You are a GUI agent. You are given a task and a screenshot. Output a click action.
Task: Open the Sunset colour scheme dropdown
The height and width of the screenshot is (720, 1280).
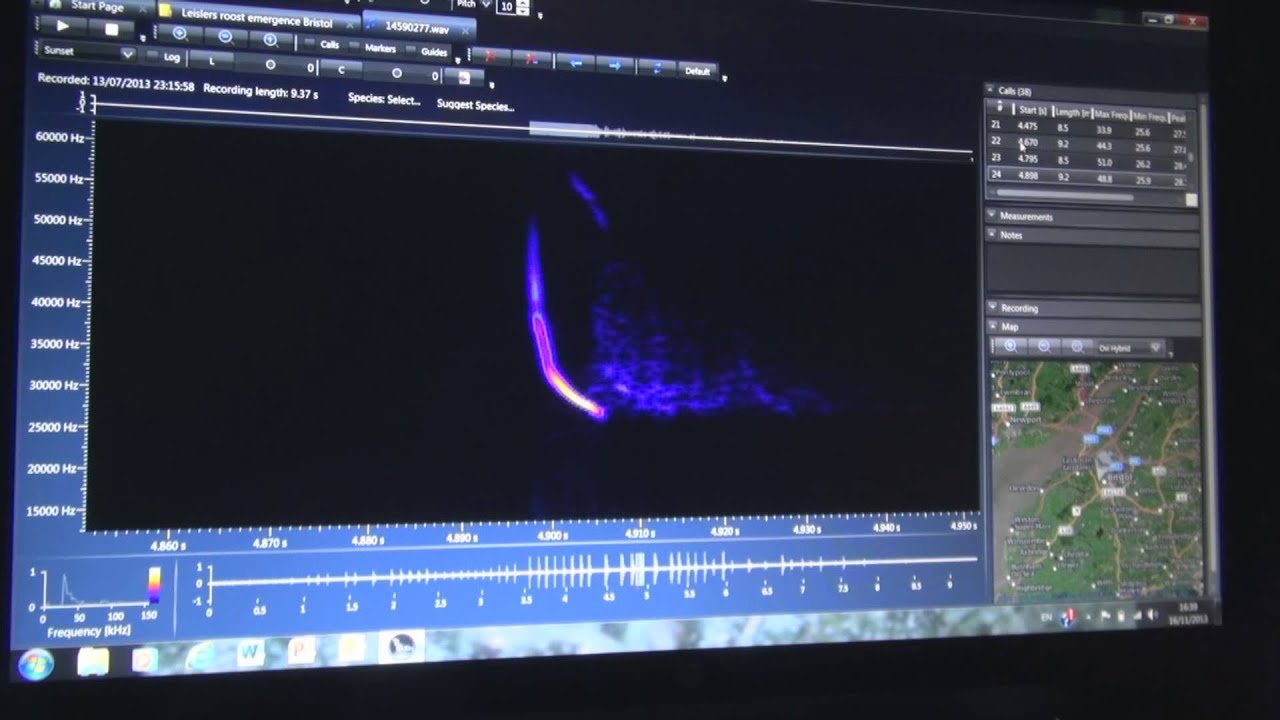(88, 51)
